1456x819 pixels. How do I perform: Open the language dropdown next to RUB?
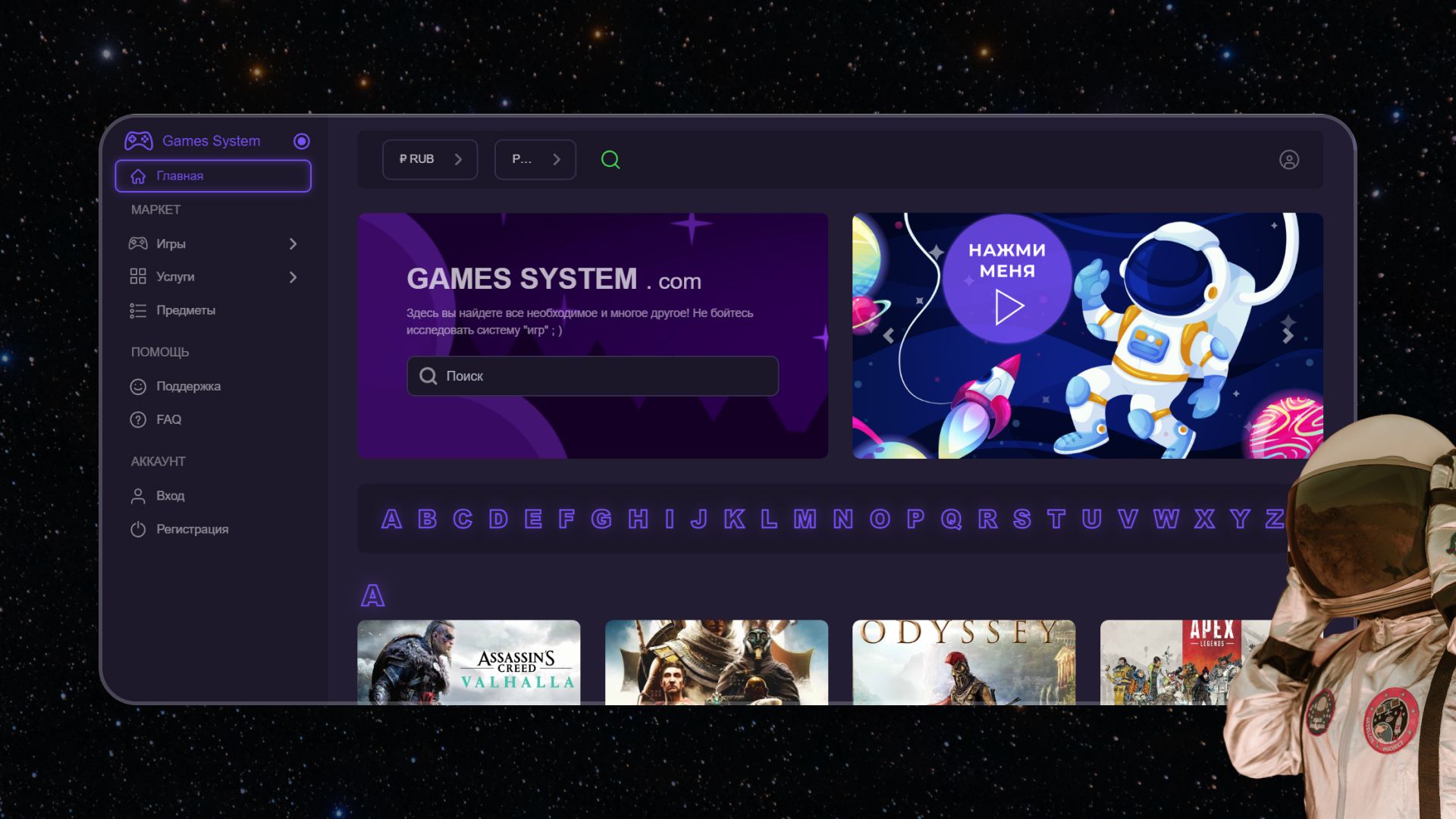coord(535,159)
